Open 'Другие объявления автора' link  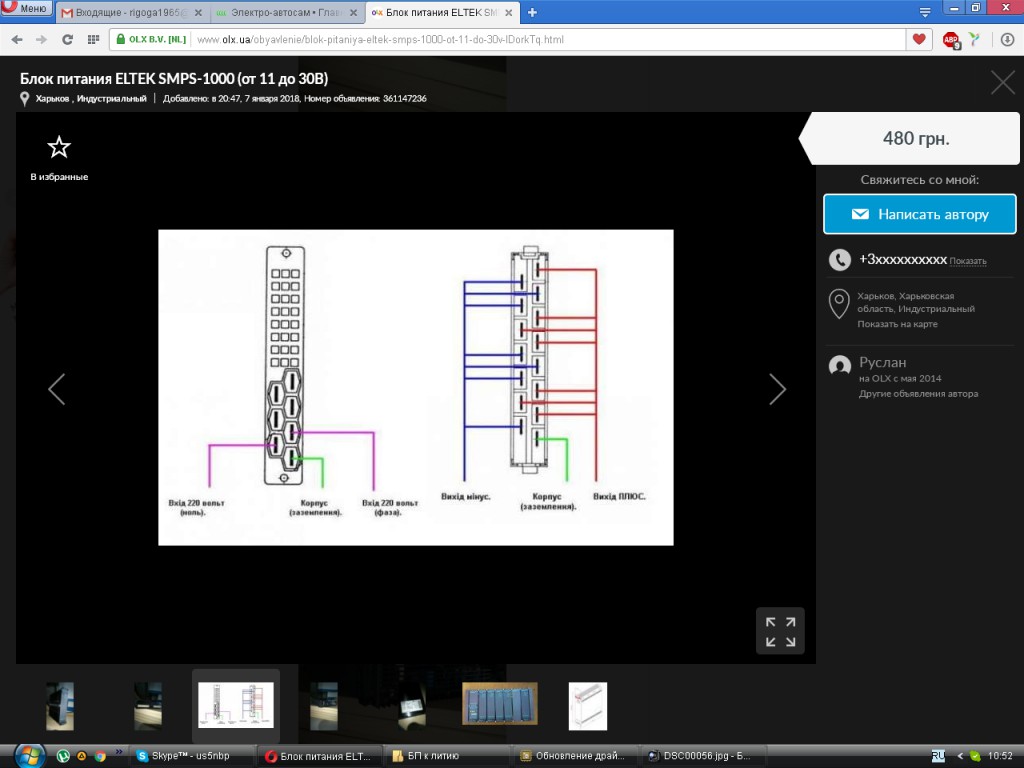pyautogui.click(x=918, y=393)
